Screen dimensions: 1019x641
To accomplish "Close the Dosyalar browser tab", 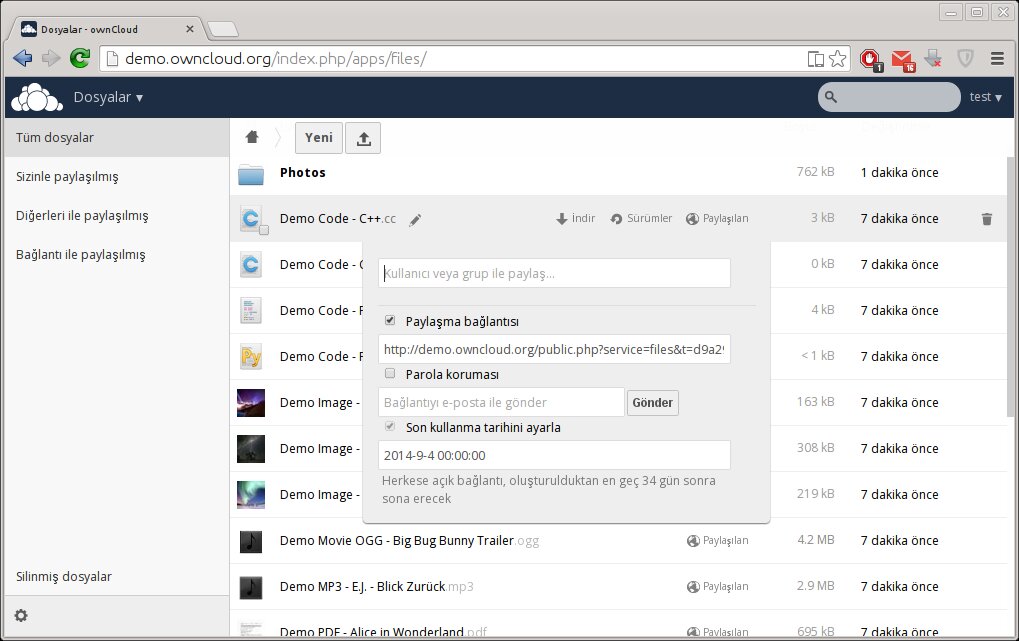I will [190, 29].
